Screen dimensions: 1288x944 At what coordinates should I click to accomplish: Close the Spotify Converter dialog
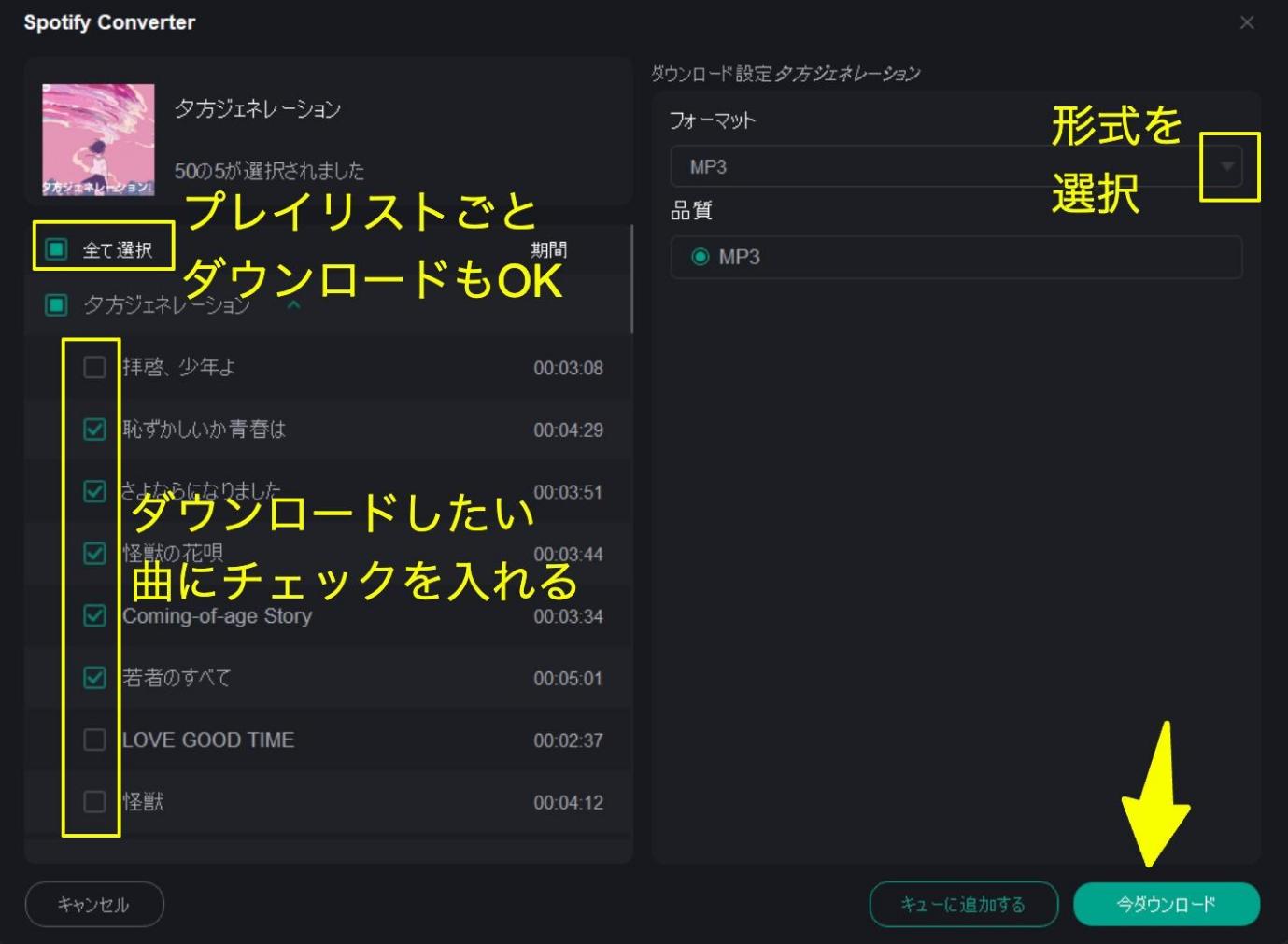(x=1247, y=22)
